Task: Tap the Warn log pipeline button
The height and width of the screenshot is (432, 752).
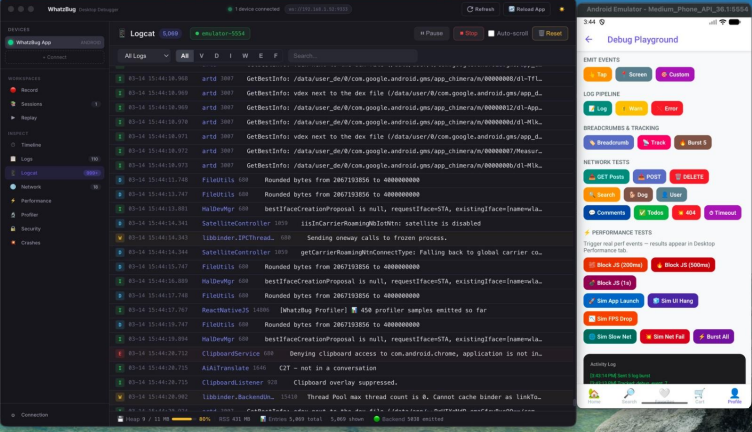Action: (631, 108)
